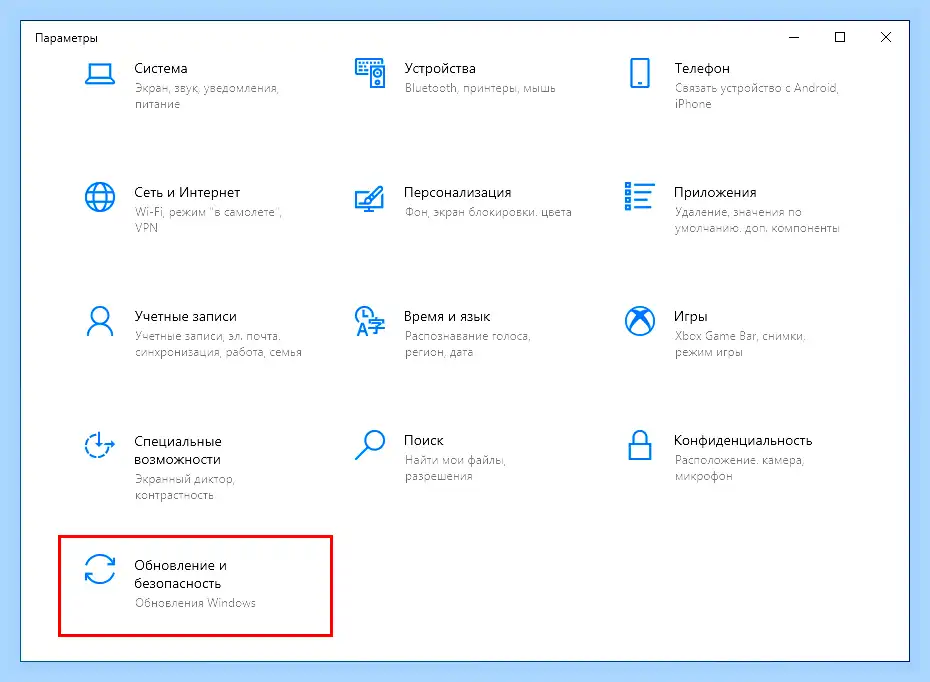Open the Система settings heading

[161, 68]
